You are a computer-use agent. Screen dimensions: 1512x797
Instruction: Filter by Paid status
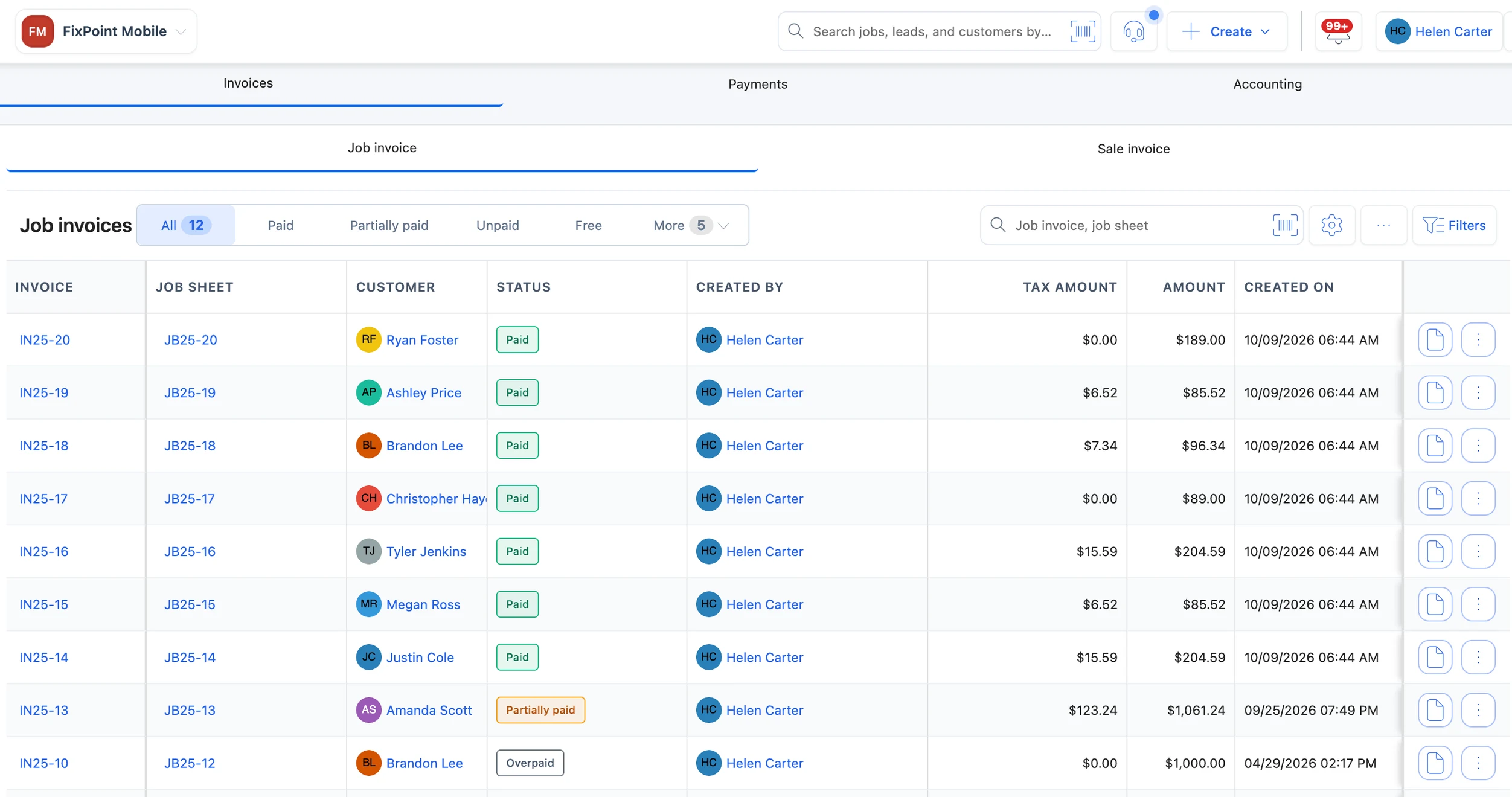click(x=281, y=225)
